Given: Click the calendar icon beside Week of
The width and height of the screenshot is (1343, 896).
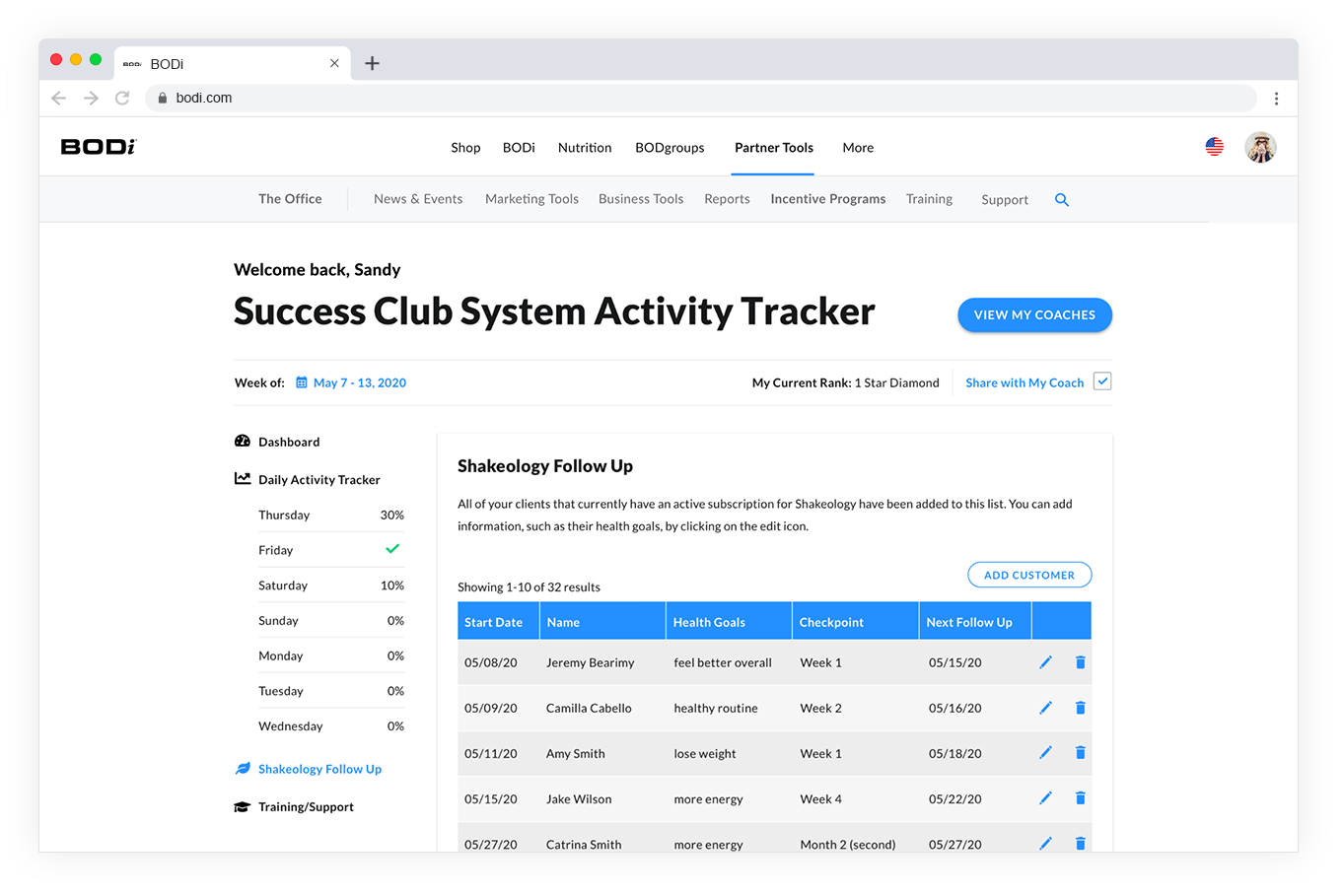Looking at the screenshot, I should tap(302, 382).
